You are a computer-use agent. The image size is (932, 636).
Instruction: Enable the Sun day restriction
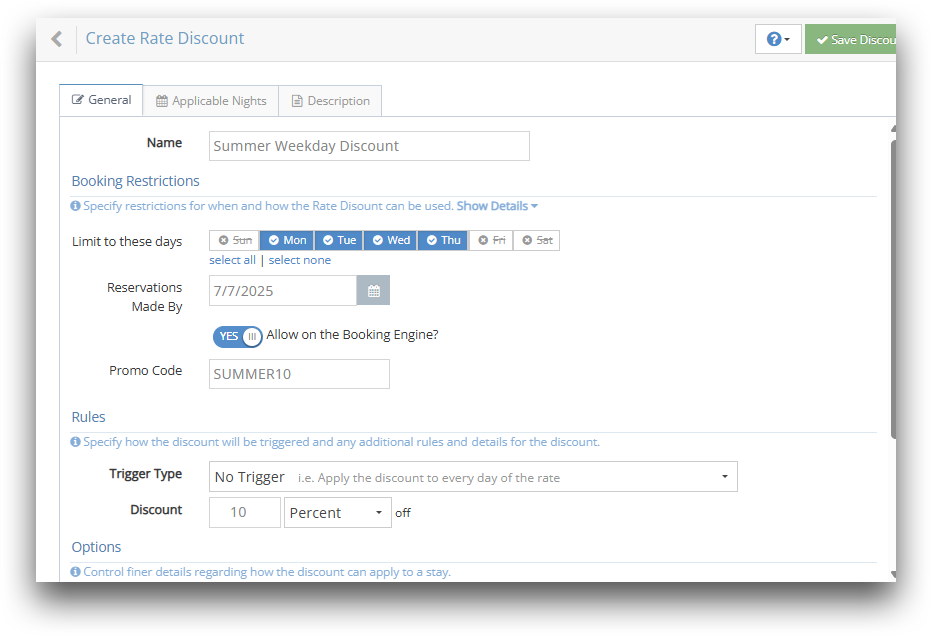[x=233, y=240]
